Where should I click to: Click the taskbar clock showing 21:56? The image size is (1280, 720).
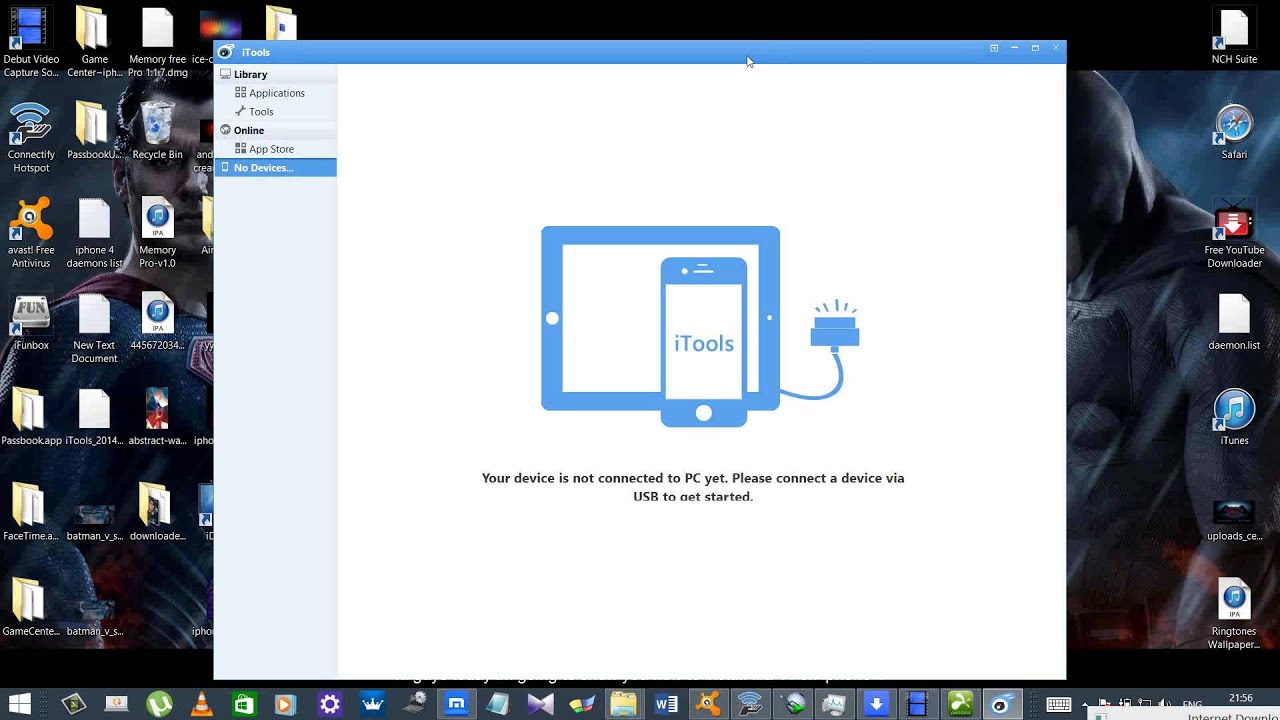click(1240, 698)
